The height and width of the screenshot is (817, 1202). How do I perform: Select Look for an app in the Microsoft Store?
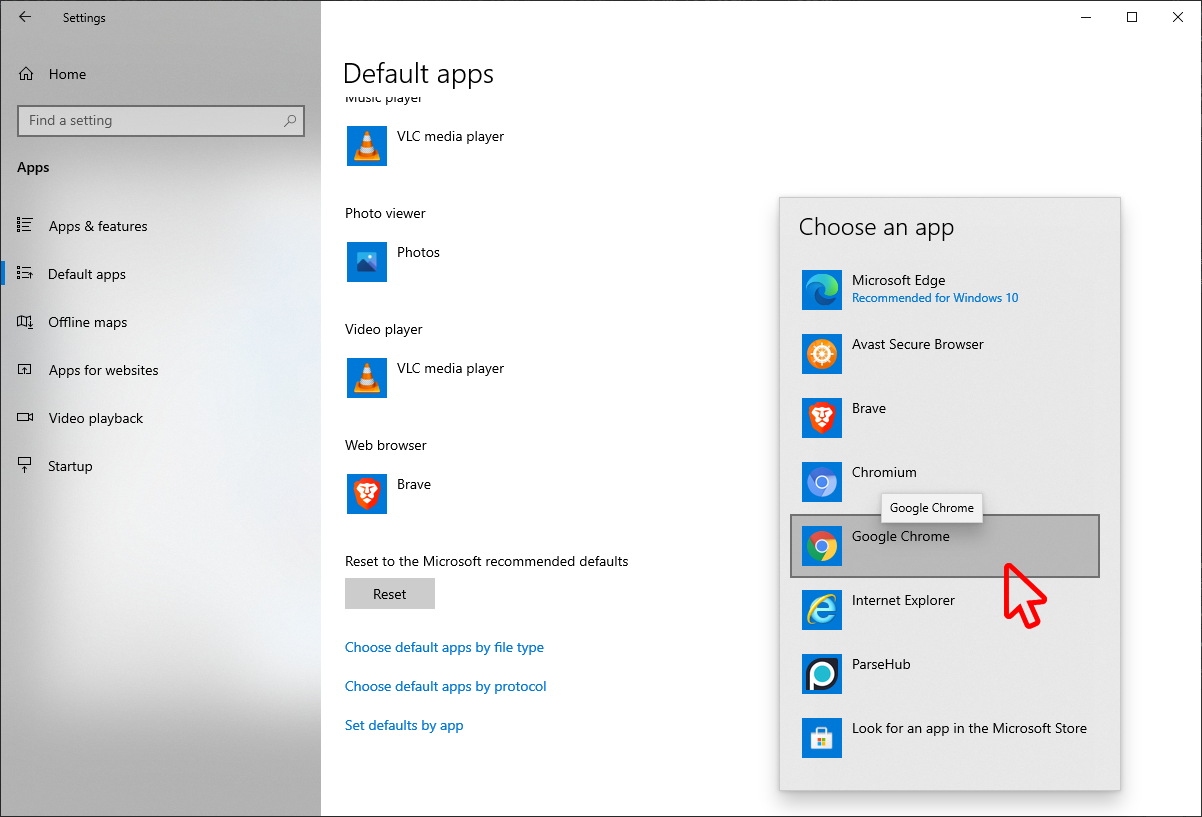pos(945,738)
